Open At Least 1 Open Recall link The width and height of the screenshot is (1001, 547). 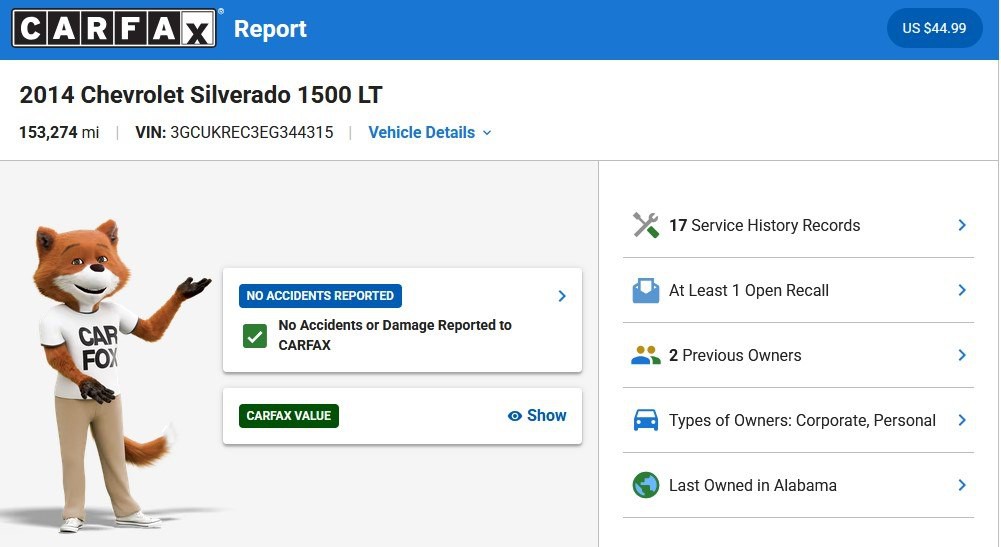coord(748,290)
